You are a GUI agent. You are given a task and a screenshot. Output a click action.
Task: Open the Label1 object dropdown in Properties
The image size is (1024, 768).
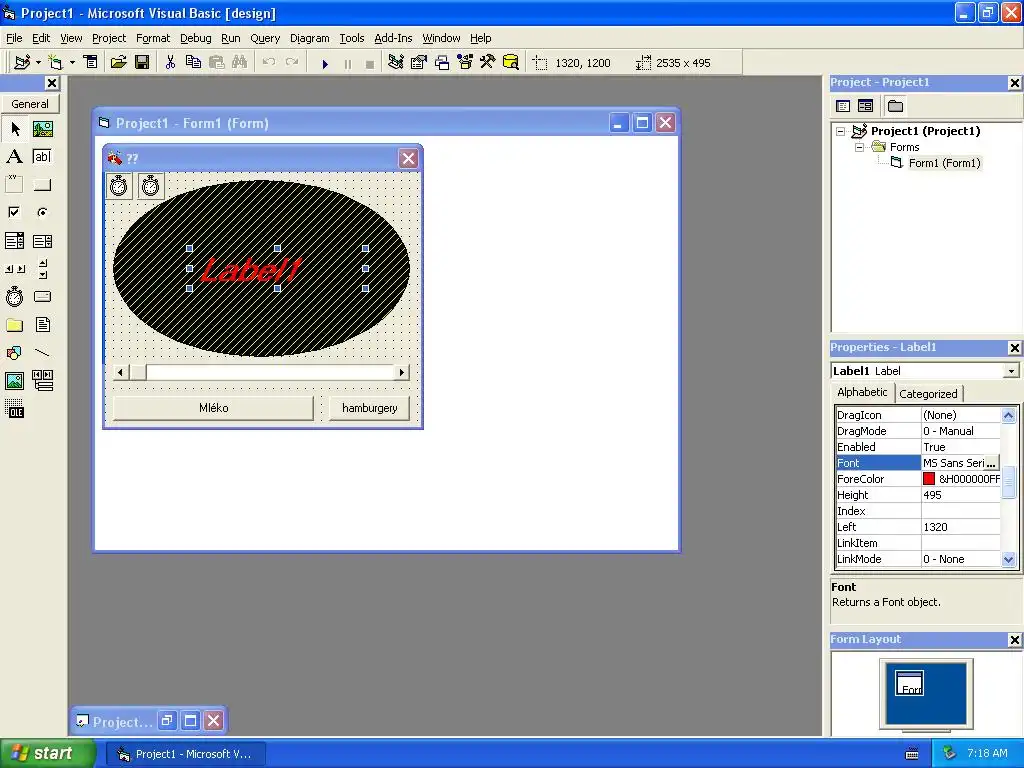1011,371
